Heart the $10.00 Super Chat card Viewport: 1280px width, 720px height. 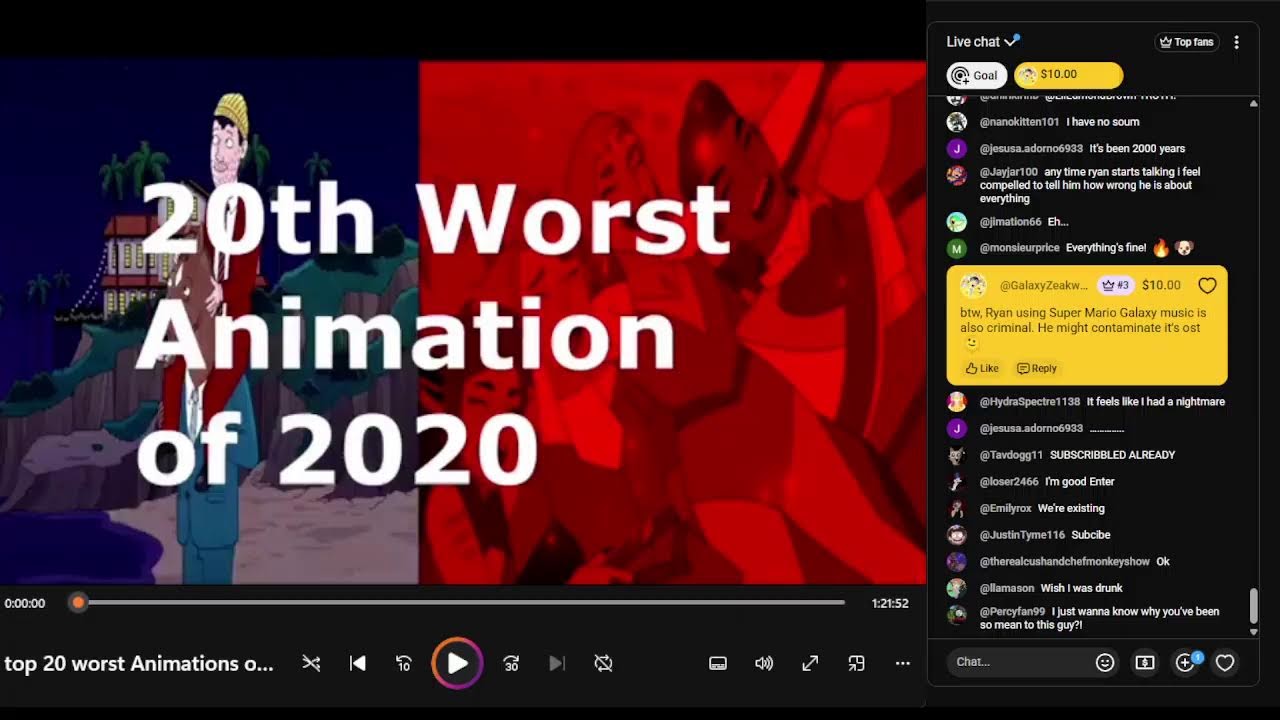click(1207, 285)
